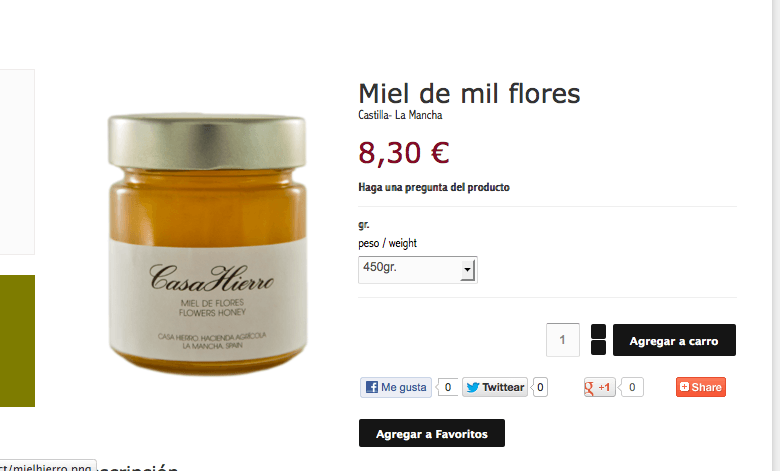The image size is (780, 471).
Task: Click the Twittear bird button
Action: tap(495, 387)
